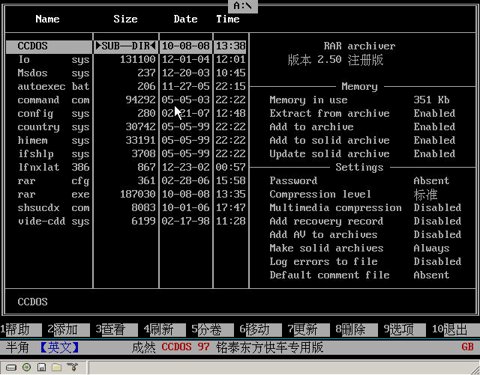Click the Size column header
Image resolution: width=480 pixels, height=375 pixels.
pyautogui.click(x=125, y=19)
